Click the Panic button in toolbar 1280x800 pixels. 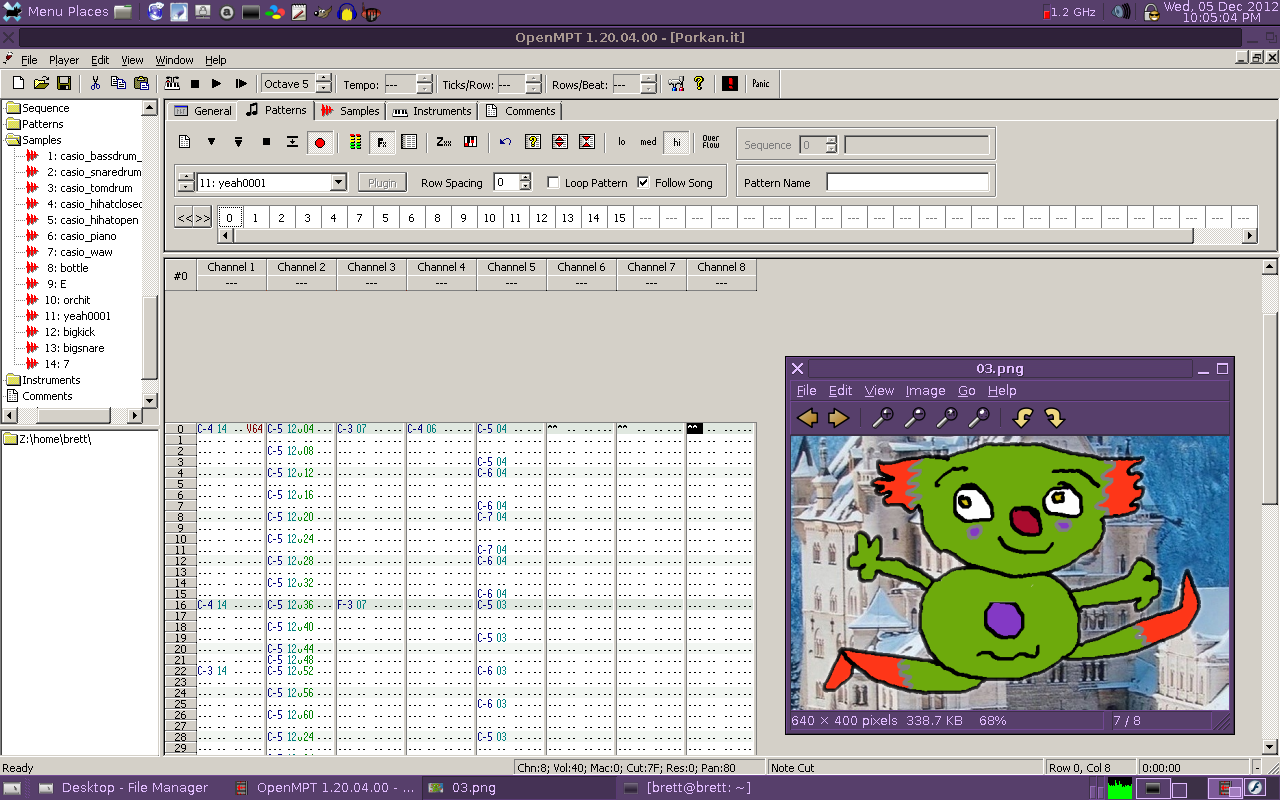tap(761, 84)
